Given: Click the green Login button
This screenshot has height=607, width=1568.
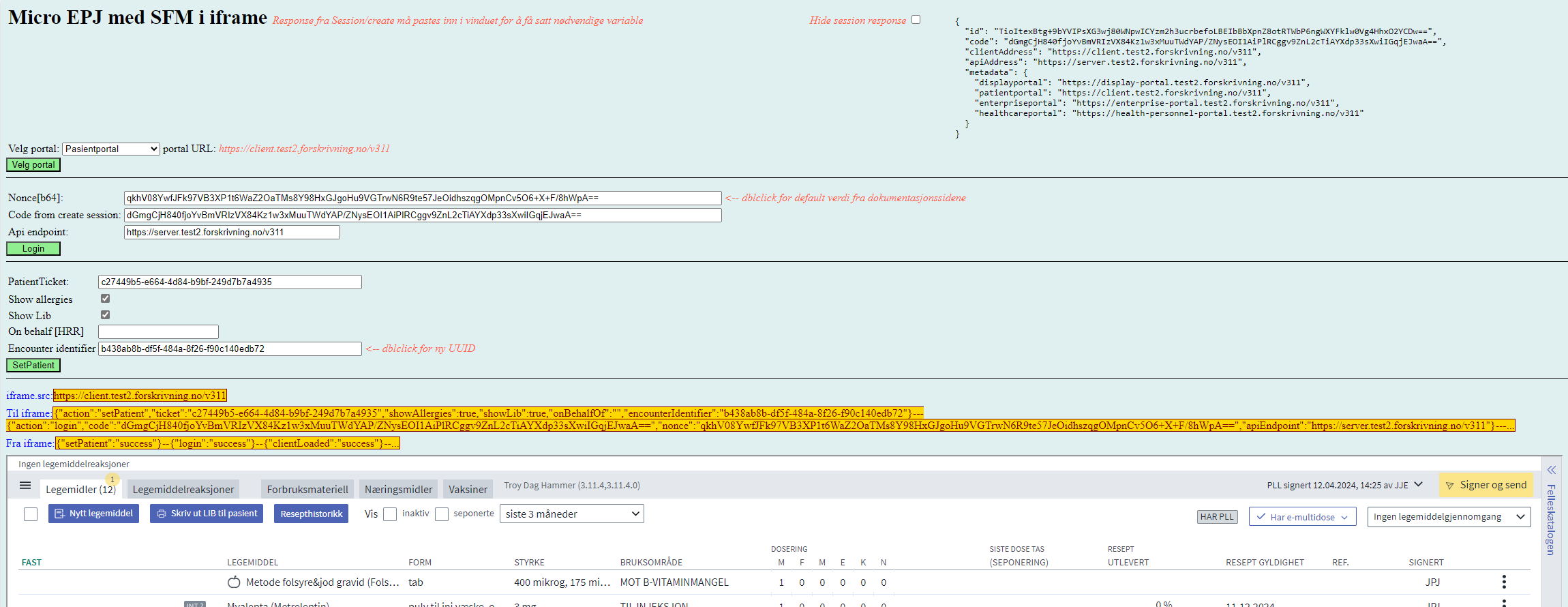Looking at the screenshot, I should 33,249.
